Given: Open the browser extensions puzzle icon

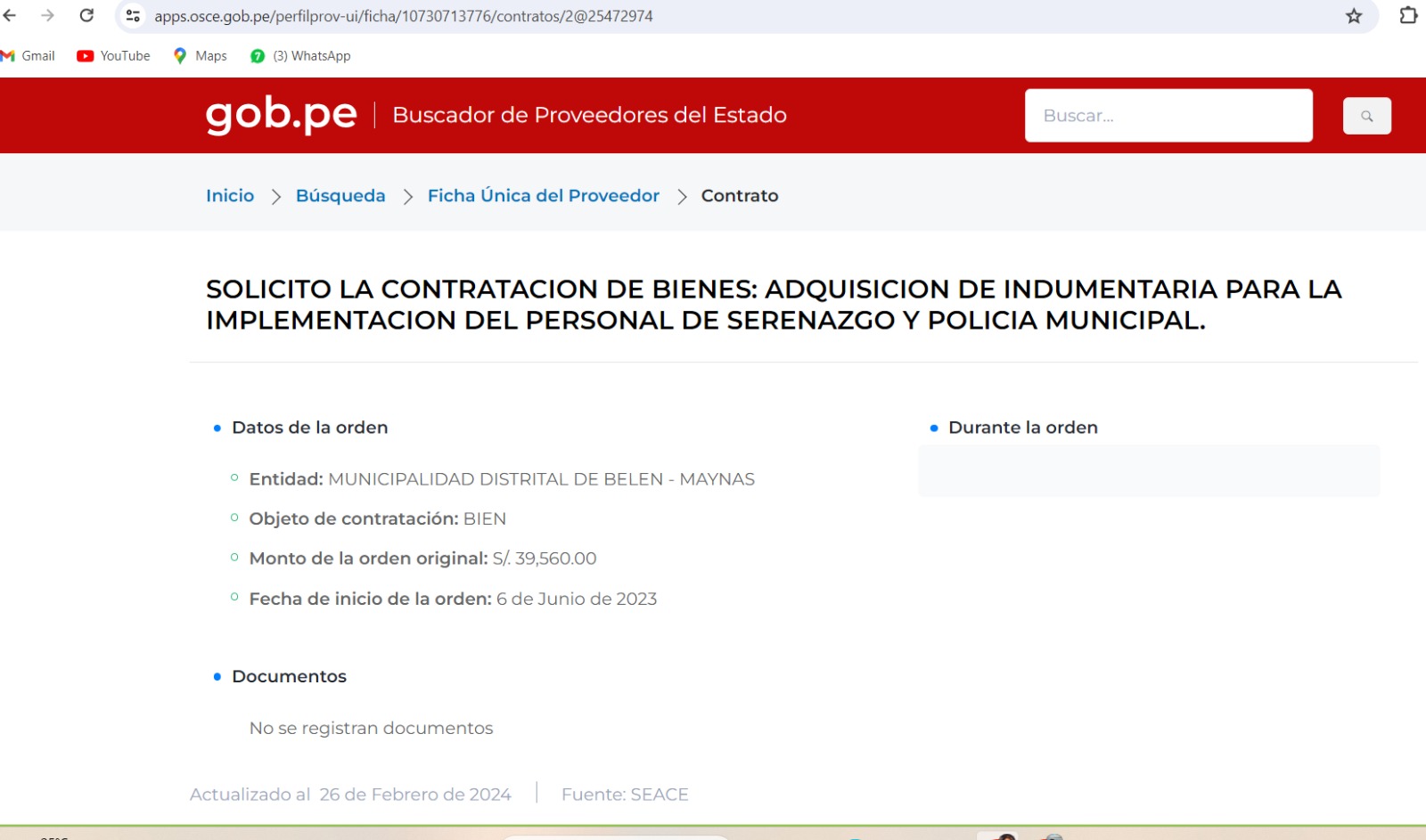Looking at the screenshot, I should (1408, 16).
